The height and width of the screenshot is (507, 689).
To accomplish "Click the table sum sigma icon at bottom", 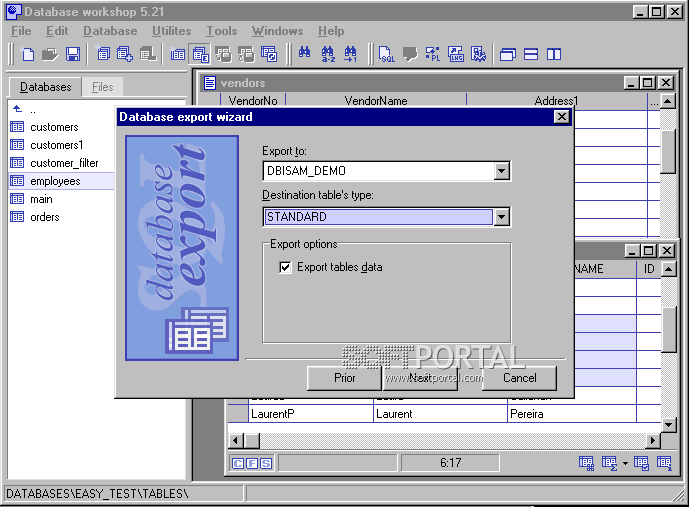I will [x=609, y=463].
